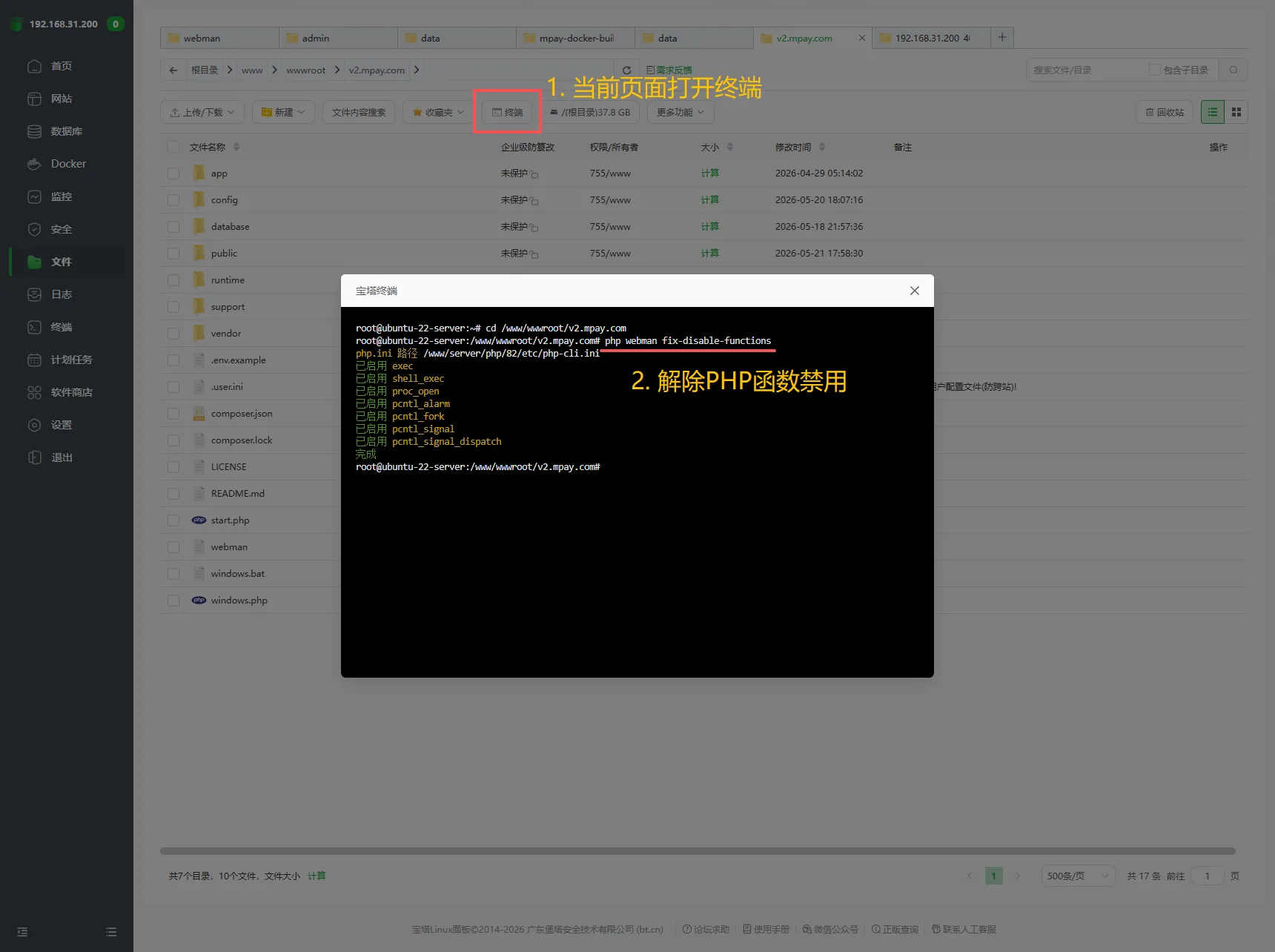
Task: Click the composer.json file icon
Action: point(199,413)
